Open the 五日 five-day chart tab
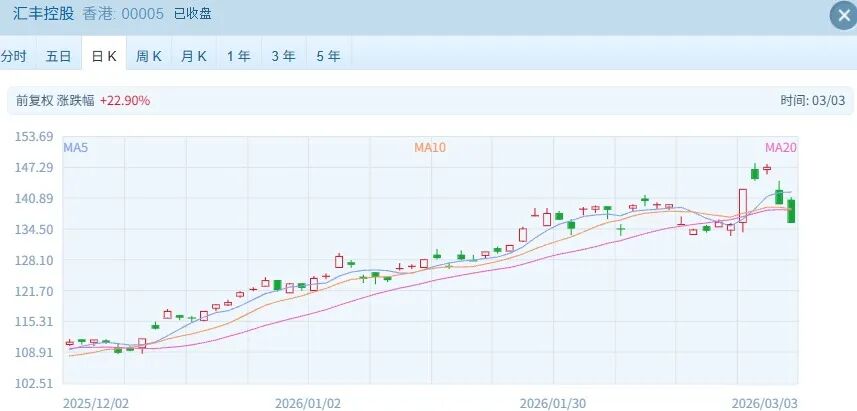Screen dimensions: 857x411 click(58, 56)
